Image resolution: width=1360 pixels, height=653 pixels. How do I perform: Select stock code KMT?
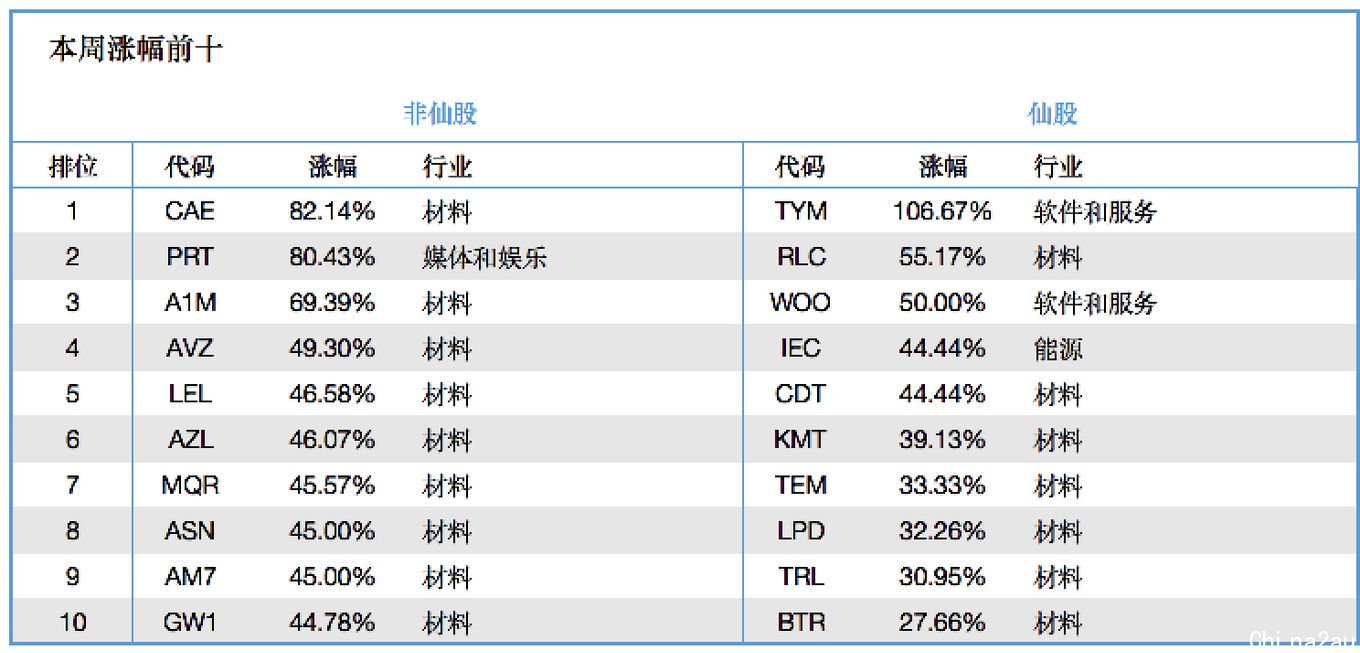click(x=801, y=440)
